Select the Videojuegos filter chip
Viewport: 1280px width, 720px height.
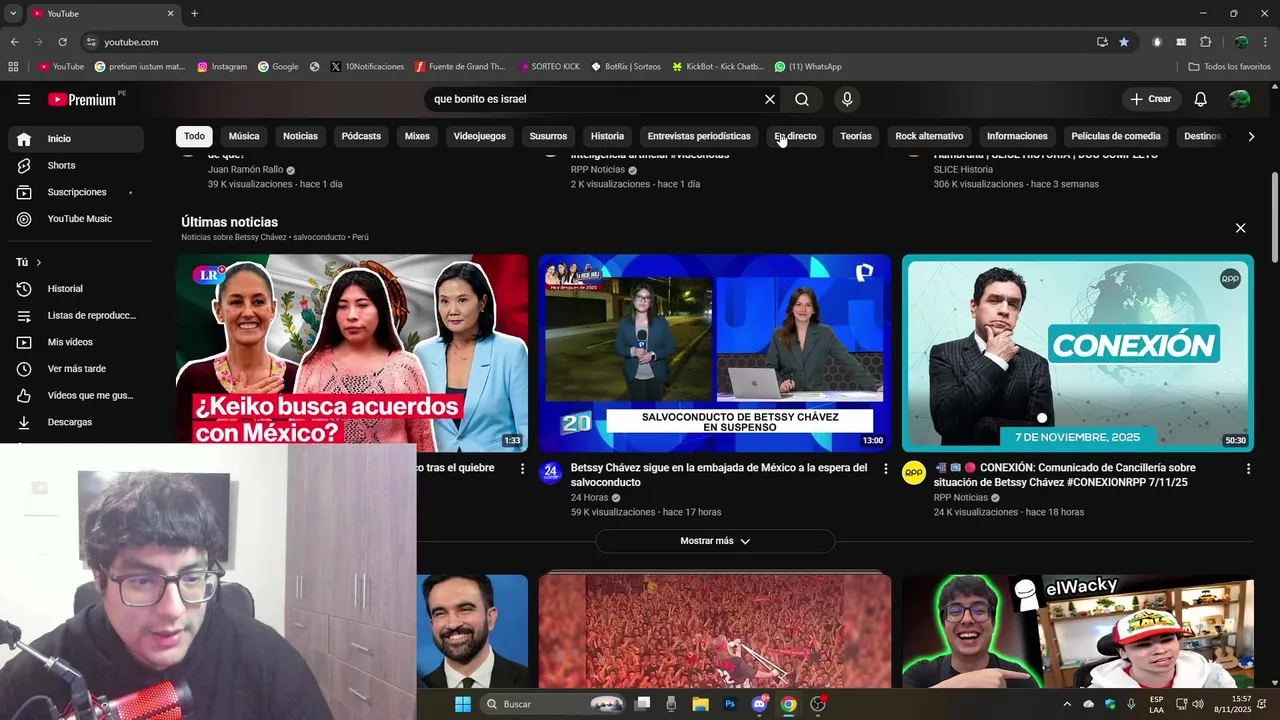tap(480, 136)
